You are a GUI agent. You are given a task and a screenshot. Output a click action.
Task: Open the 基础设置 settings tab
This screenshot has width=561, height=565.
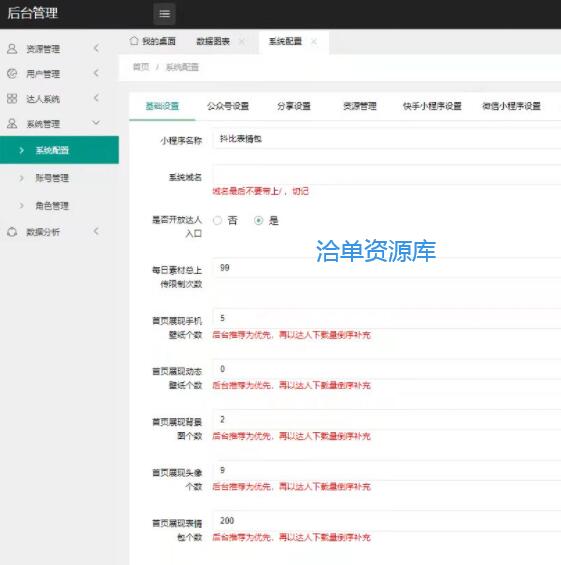point(162,106)
